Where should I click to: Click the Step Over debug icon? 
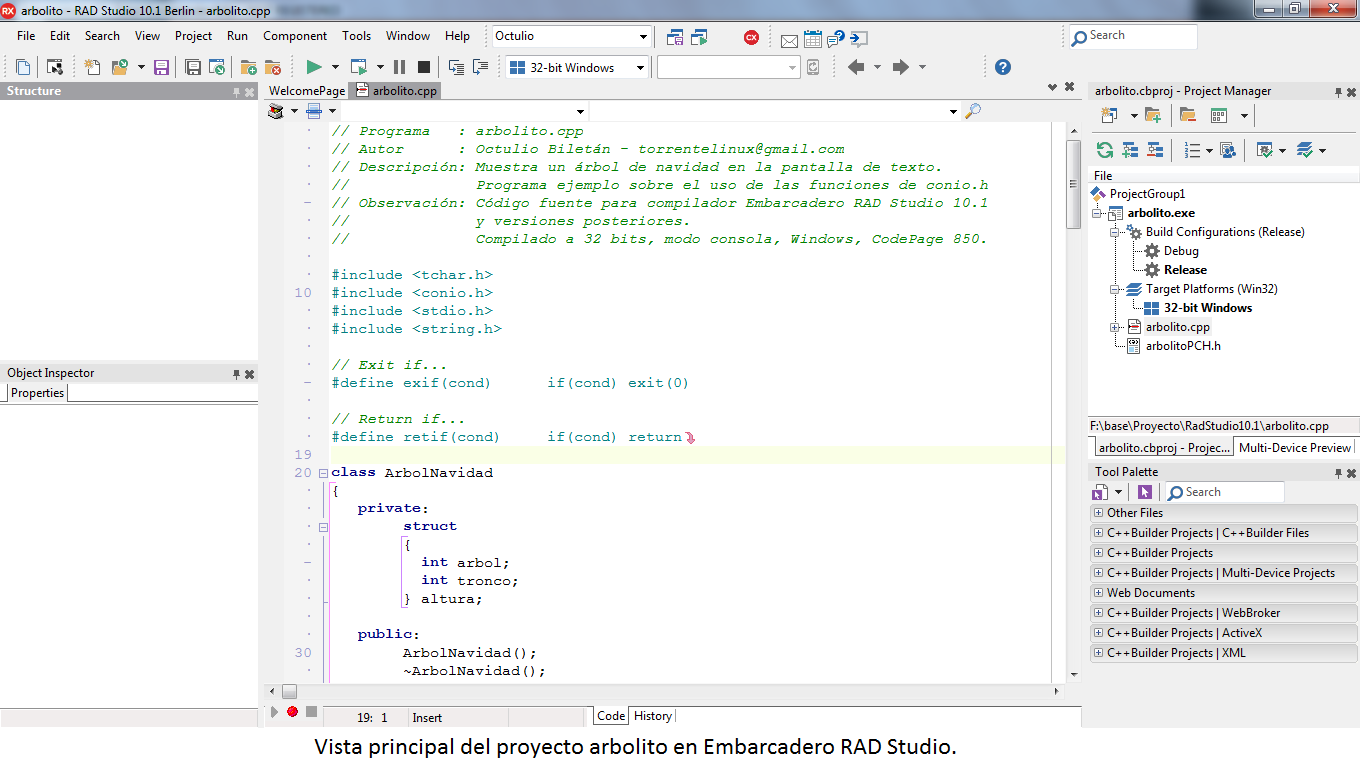(x=481, y=67)
